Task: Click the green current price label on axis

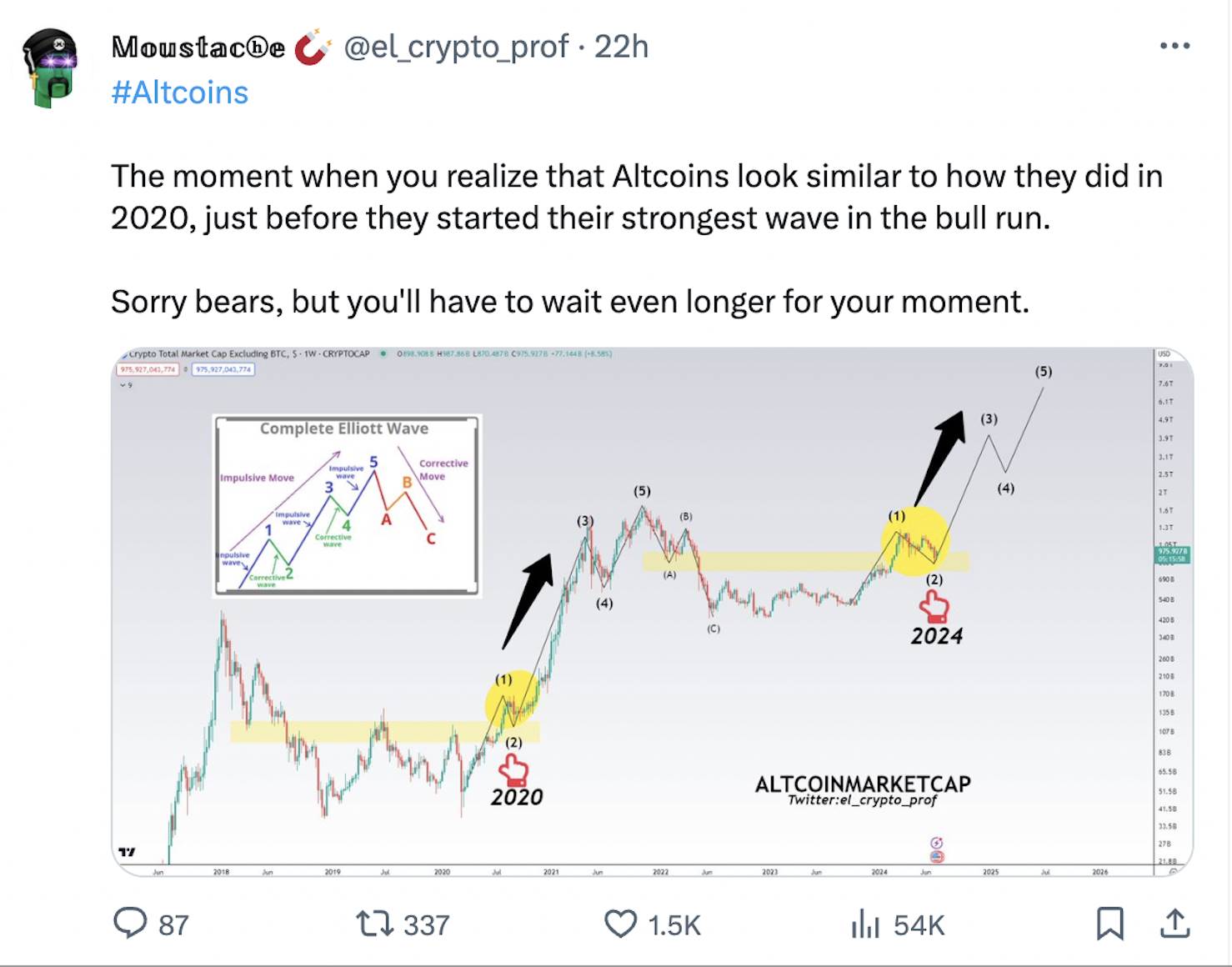Action: [1172, 555]
